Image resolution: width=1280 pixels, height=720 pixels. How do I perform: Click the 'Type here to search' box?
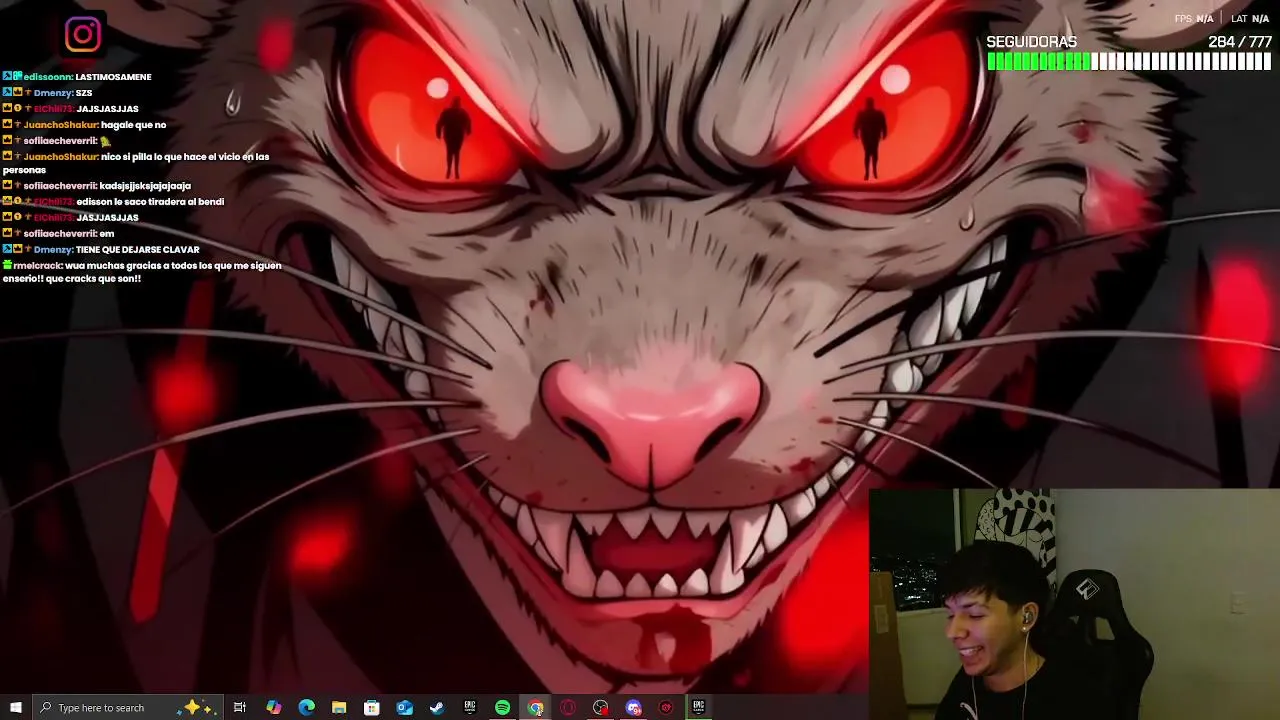pos(127,707)
